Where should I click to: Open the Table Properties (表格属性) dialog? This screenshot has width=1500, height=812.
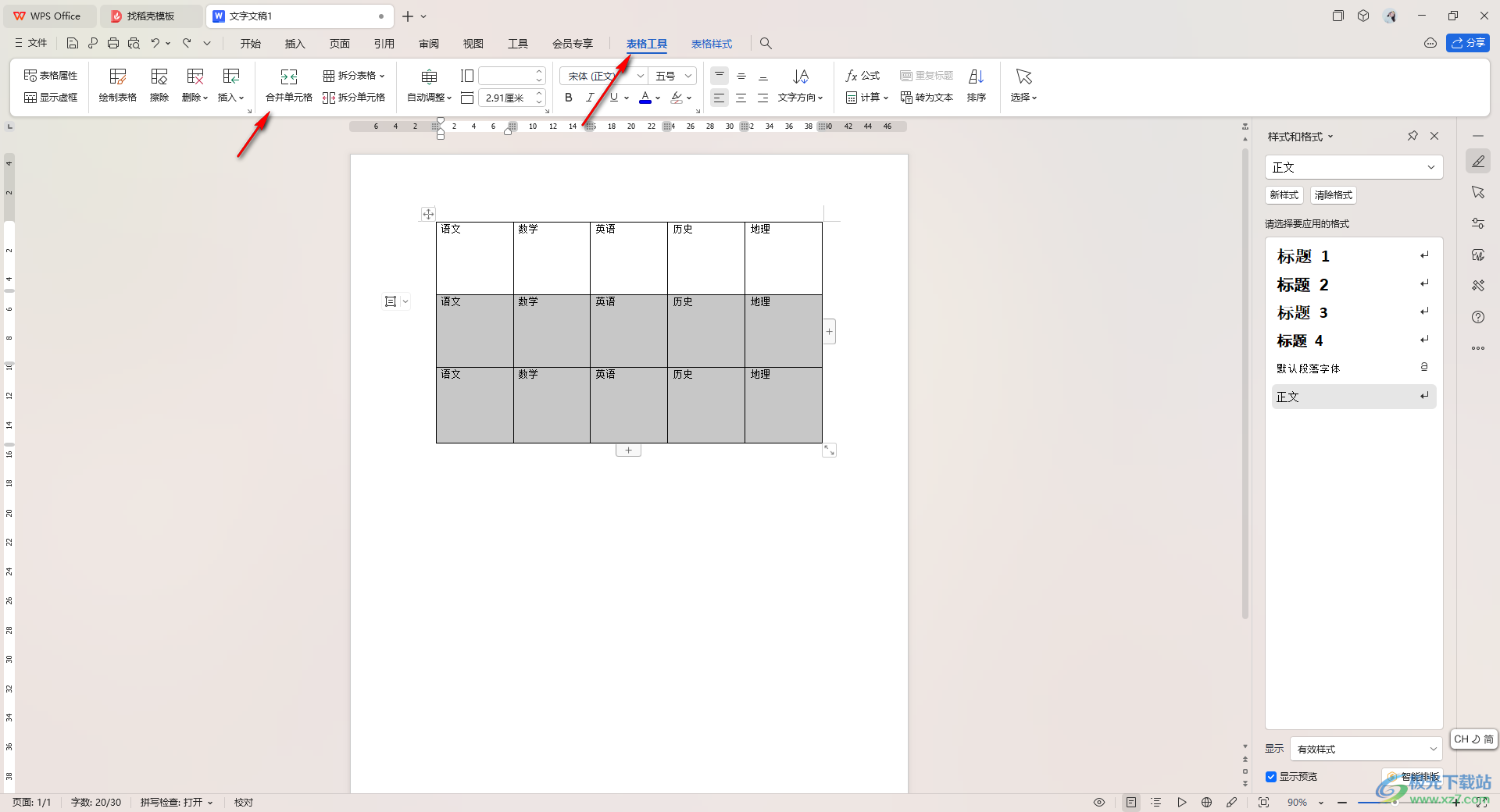point(51,76)
